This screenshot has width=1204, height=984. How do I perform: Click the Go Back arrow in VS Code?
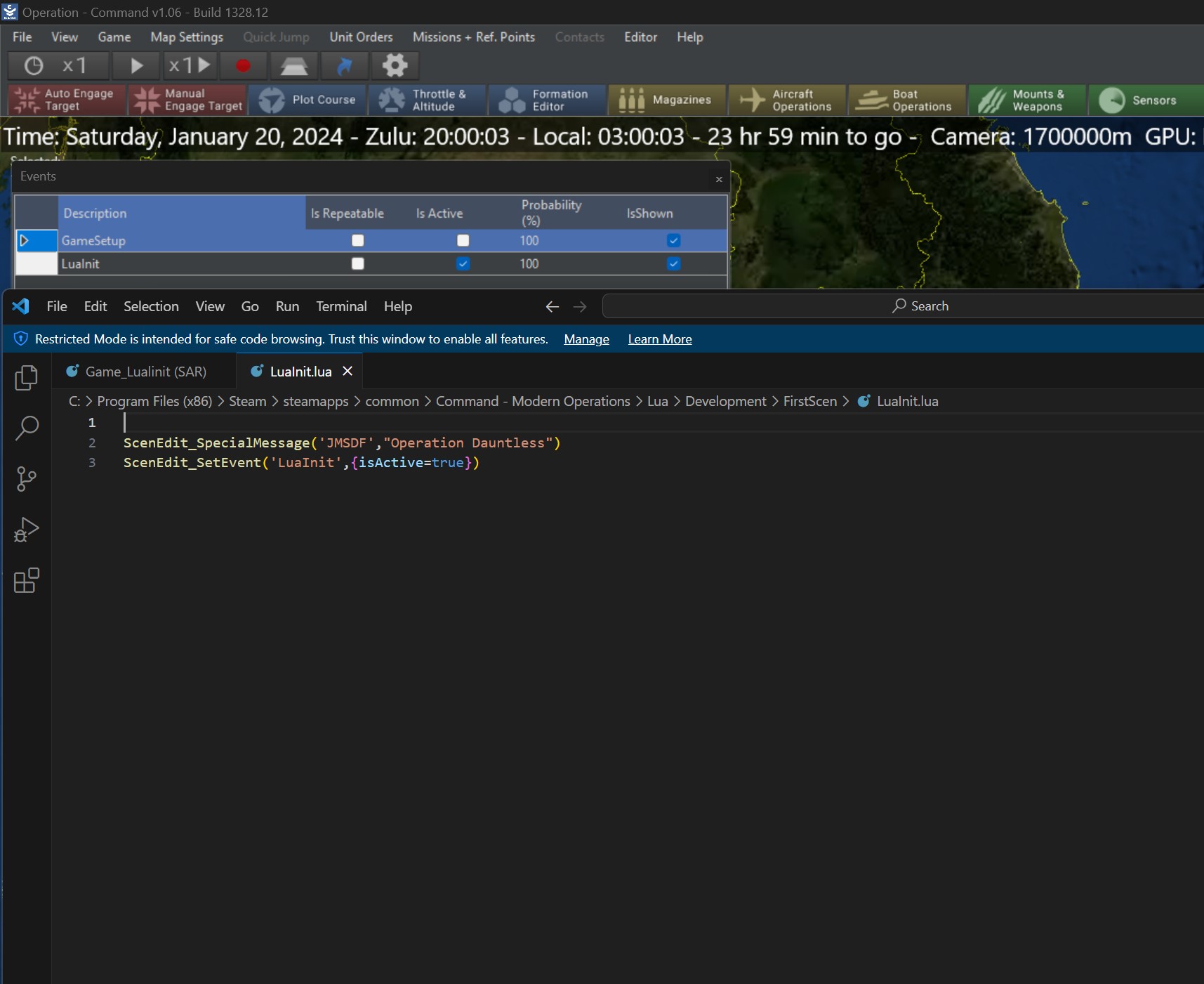(x=553, y=307)
